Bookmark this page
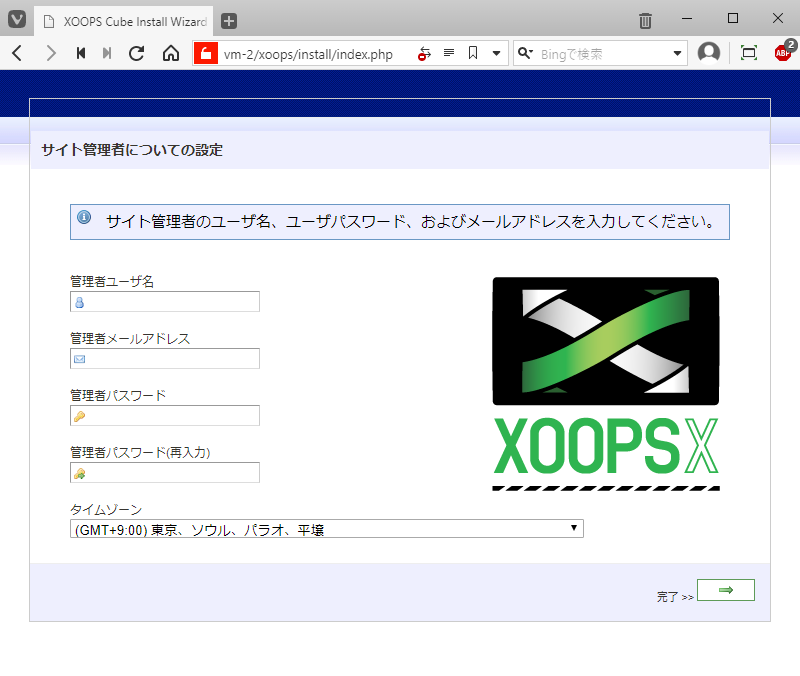 click(473, 53)
